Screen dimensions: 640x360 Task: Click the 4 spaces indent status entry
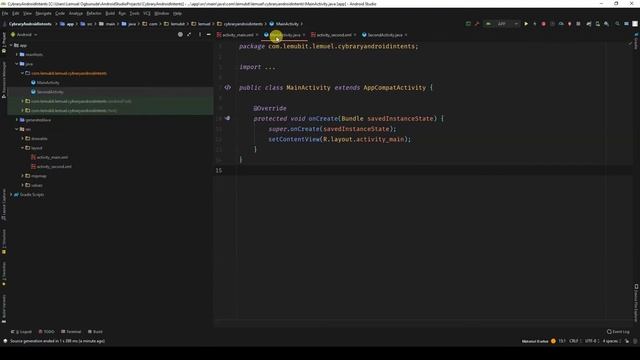tap(611, 341)
